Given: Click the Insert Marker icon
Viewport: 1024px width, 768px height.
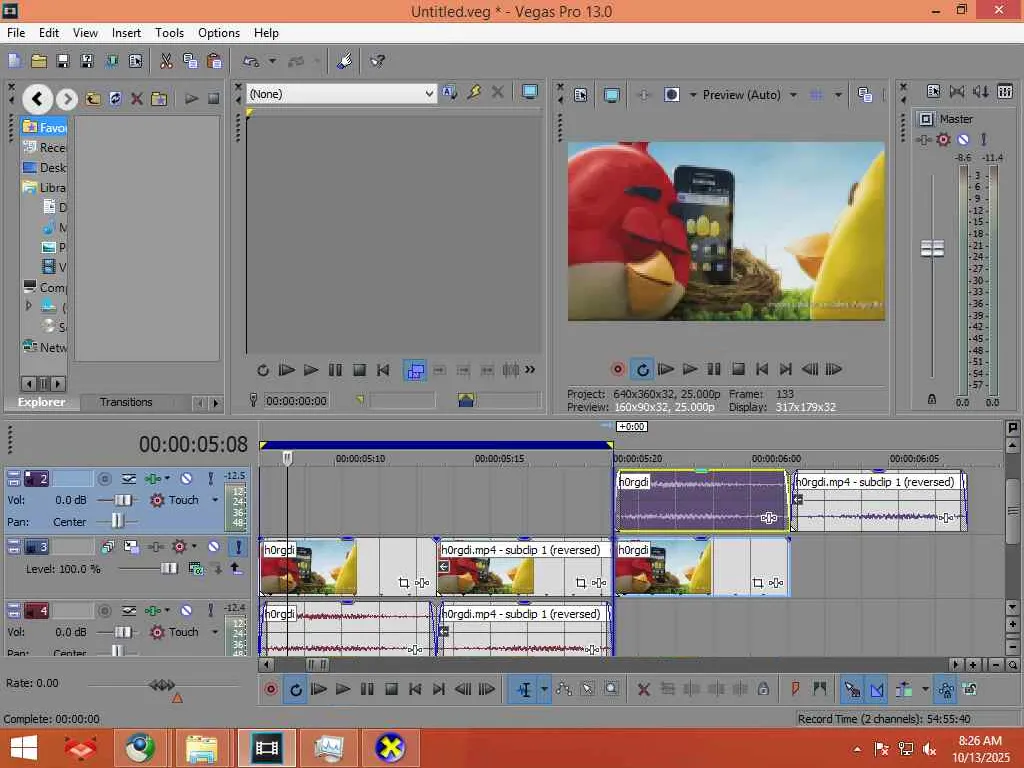Looking at the screenshot, I should tap(796, 689).
